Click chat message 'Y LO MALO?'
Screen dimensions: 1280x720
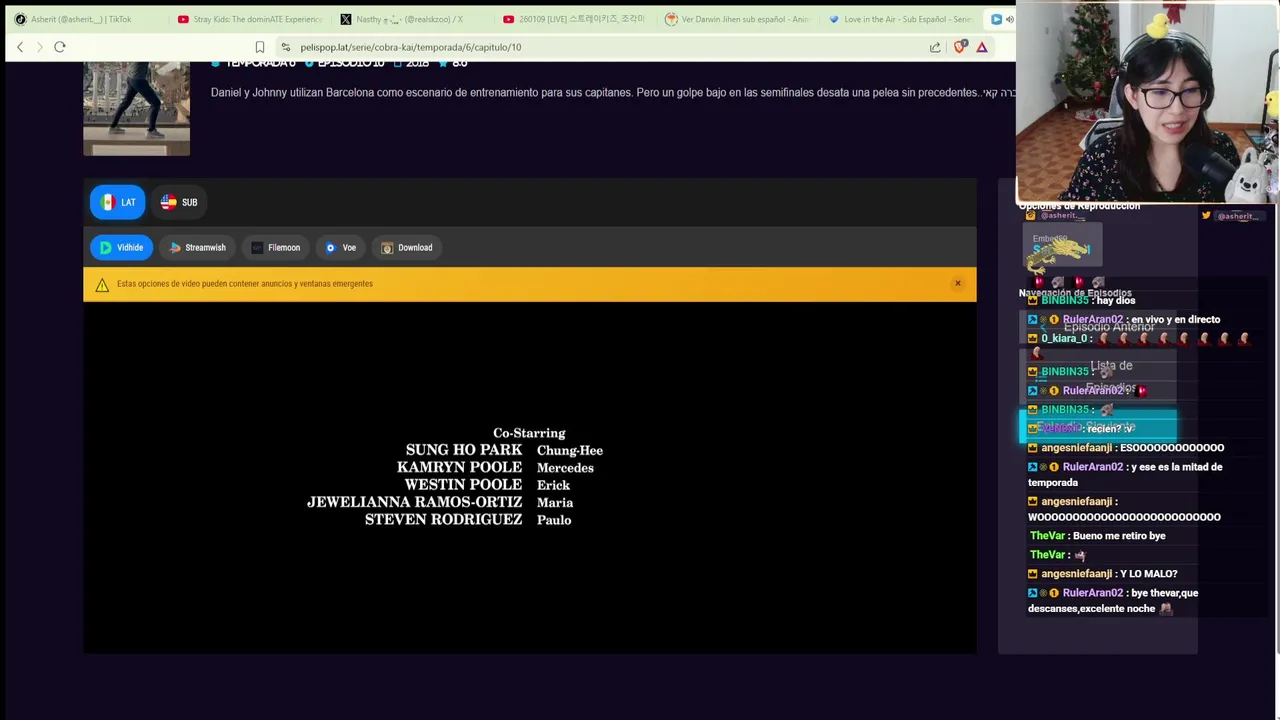tap(1148, 574)
